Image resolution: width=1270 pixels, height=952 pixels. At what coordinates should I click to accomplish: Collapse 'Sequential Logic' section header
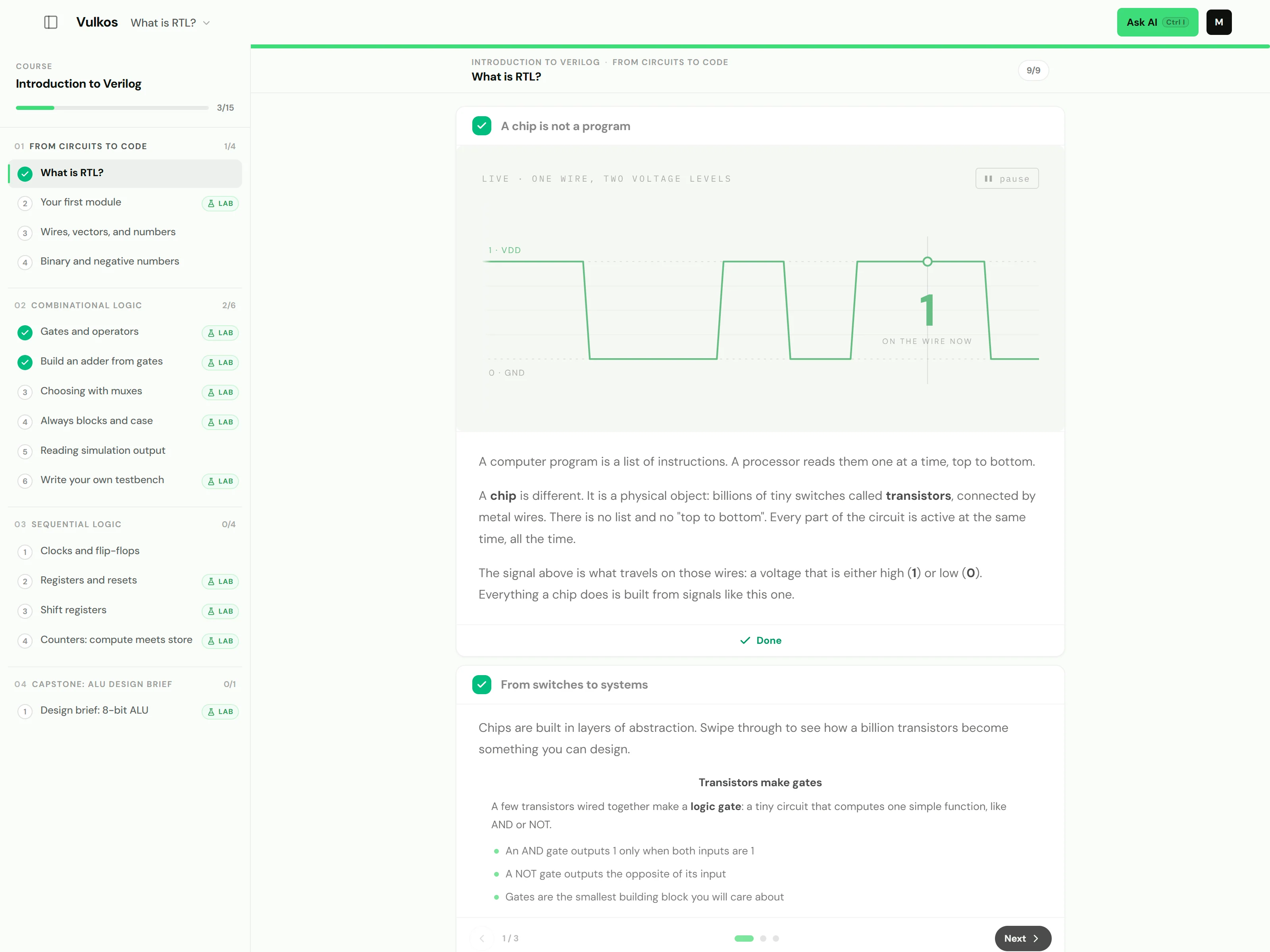125,524
